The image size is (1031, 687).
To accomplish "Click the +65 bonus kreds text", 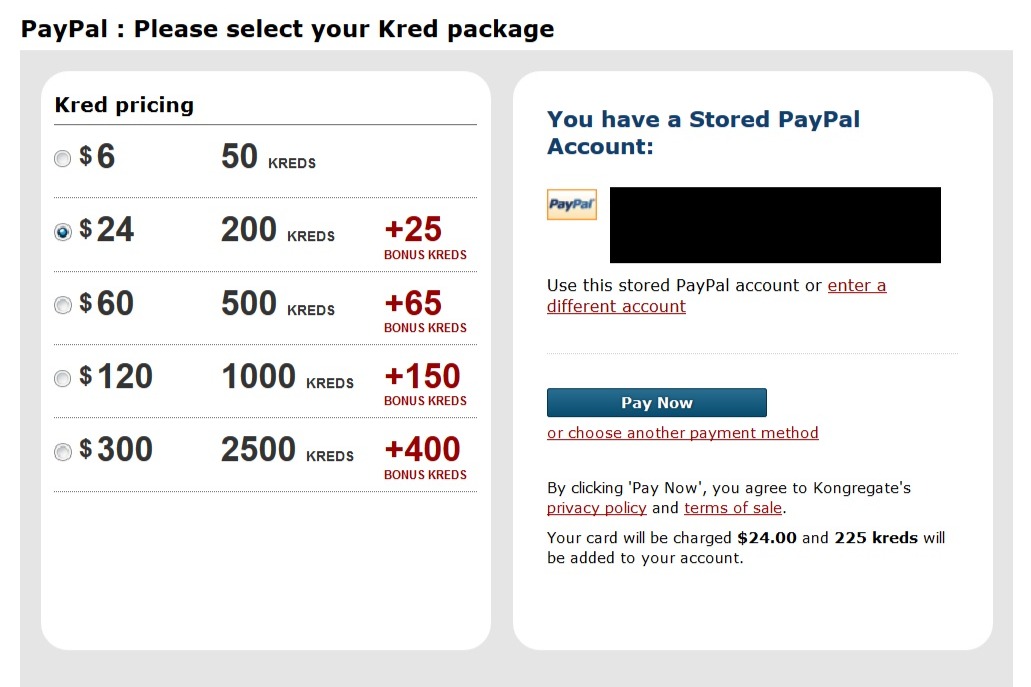I will point(425,312).
